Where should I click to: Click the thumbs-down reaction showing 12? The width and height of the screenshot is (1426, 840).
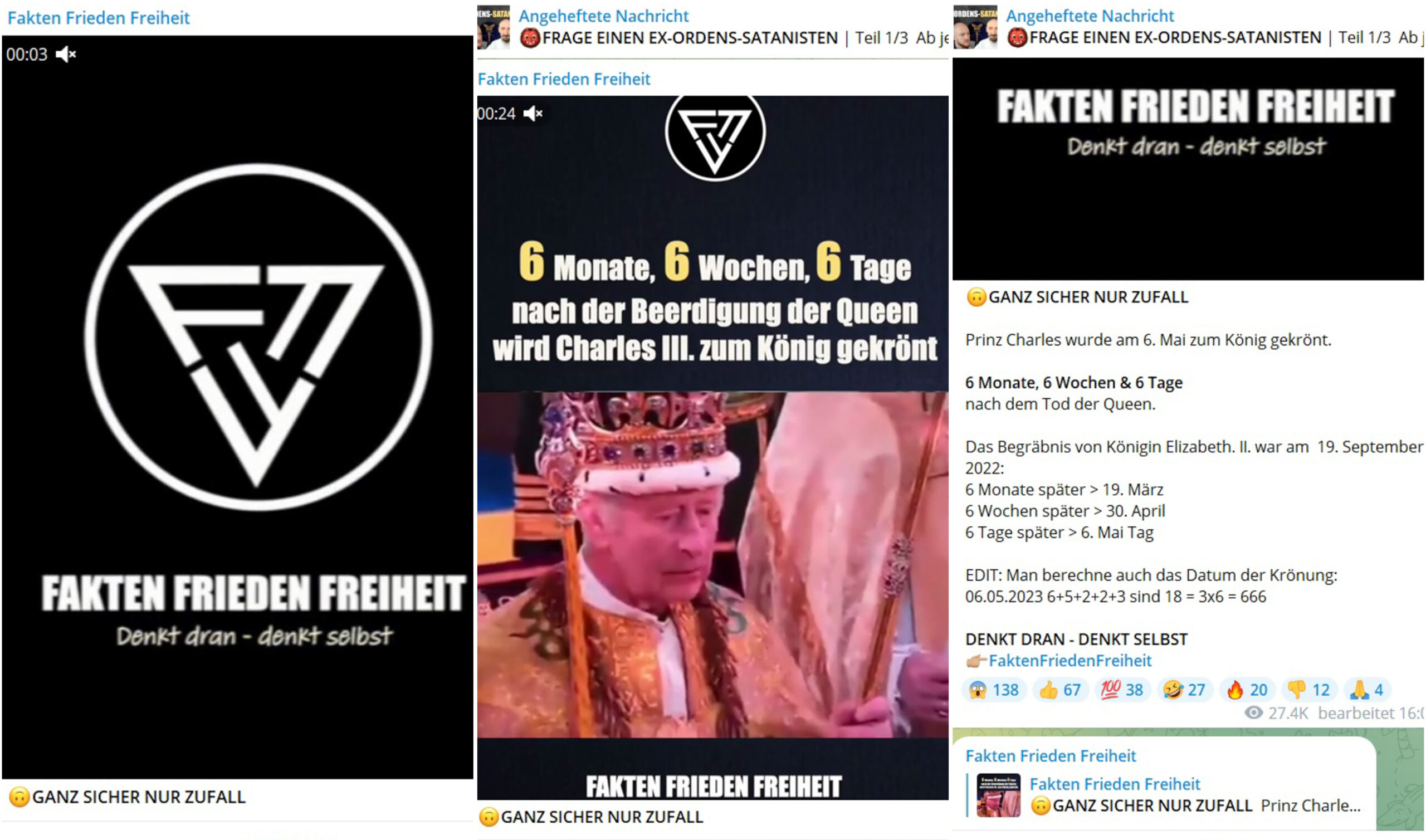(x=1310, y=690)
